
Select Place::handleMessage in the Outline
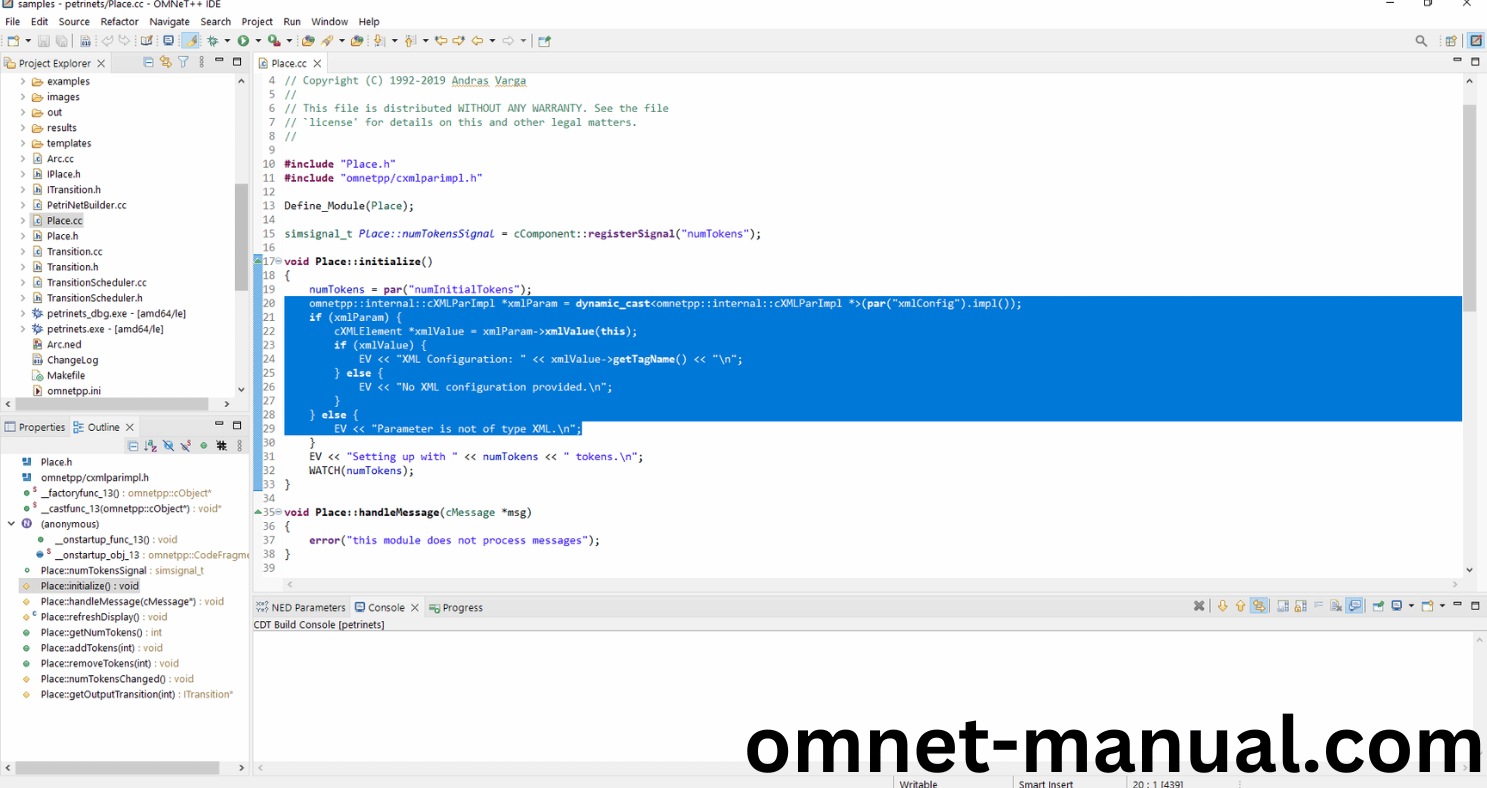point(118,601)
